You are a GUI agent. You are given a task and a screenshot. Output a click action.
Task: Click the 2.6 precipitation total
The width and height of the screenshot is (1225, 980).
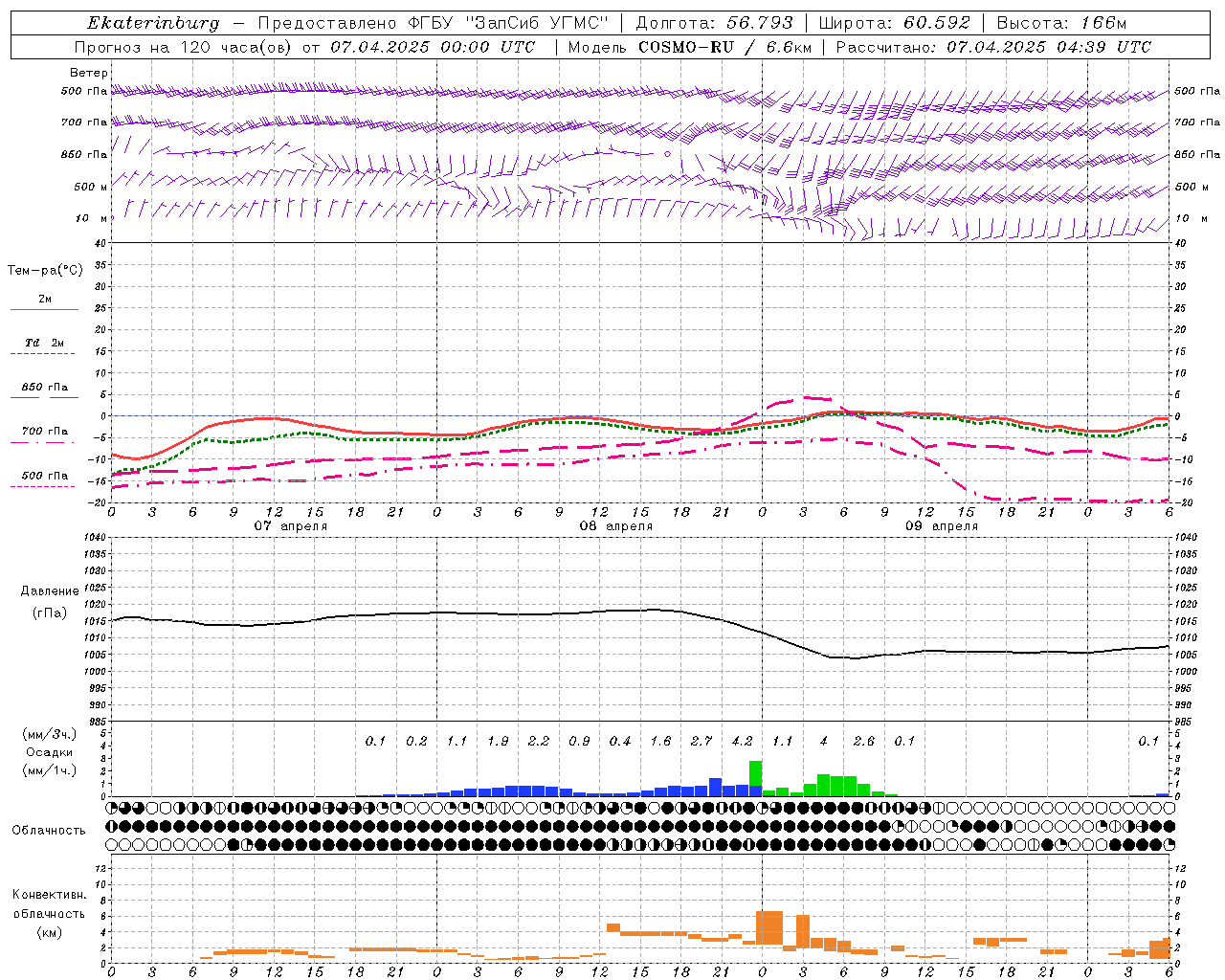[864, 741]
